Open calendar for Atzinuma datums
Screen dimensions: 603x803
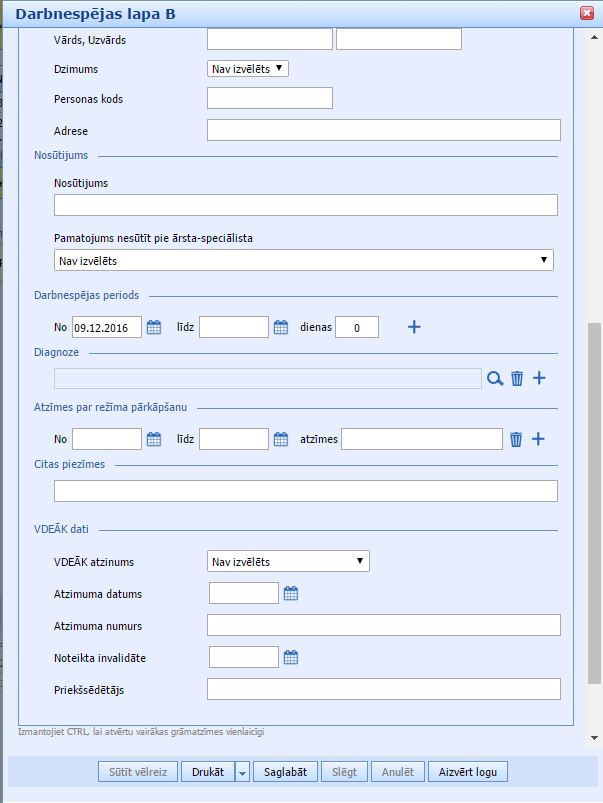(291, 593)
